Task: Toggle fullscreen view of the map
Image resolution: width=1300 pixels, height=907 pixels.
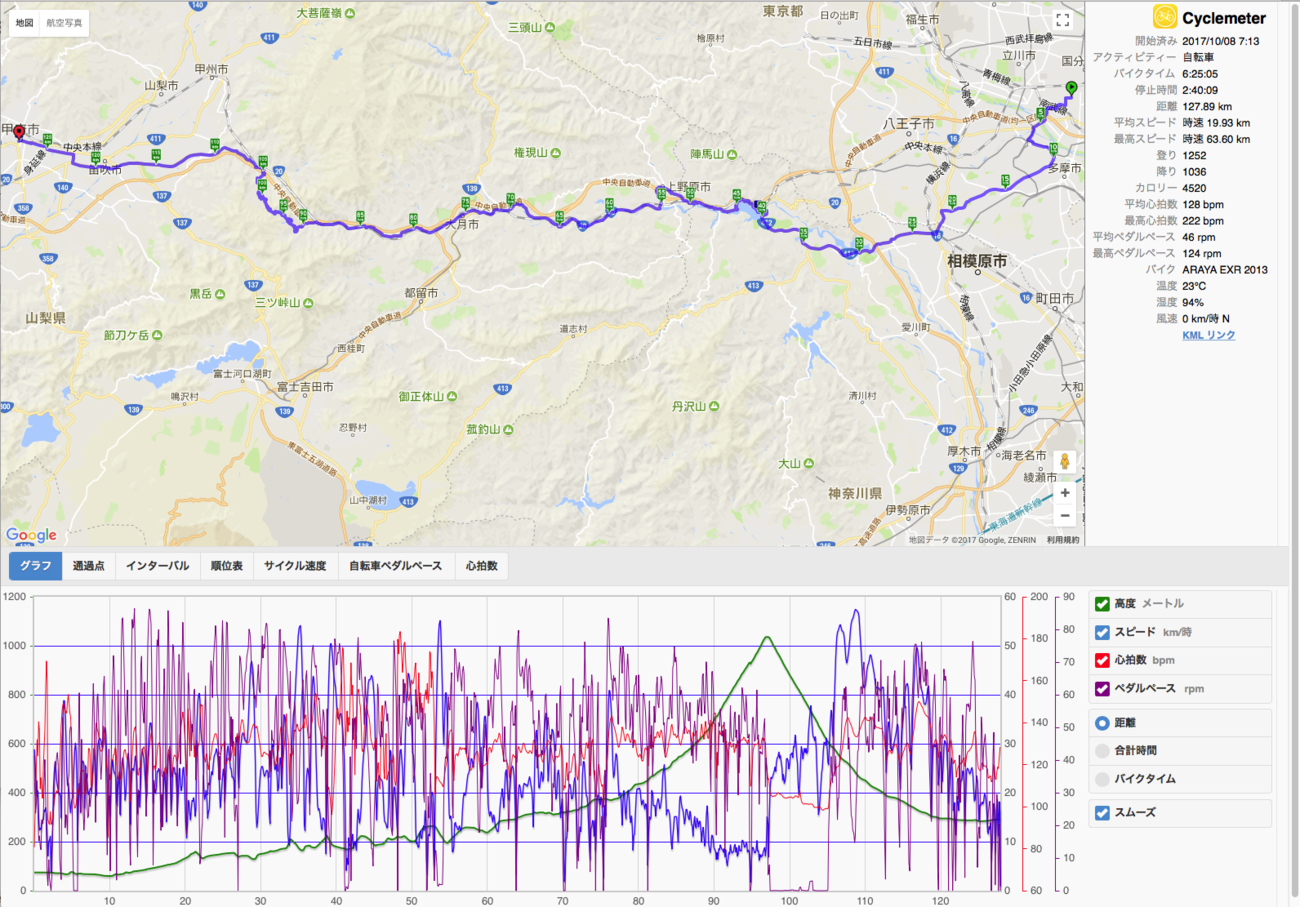Action: 1063,19
